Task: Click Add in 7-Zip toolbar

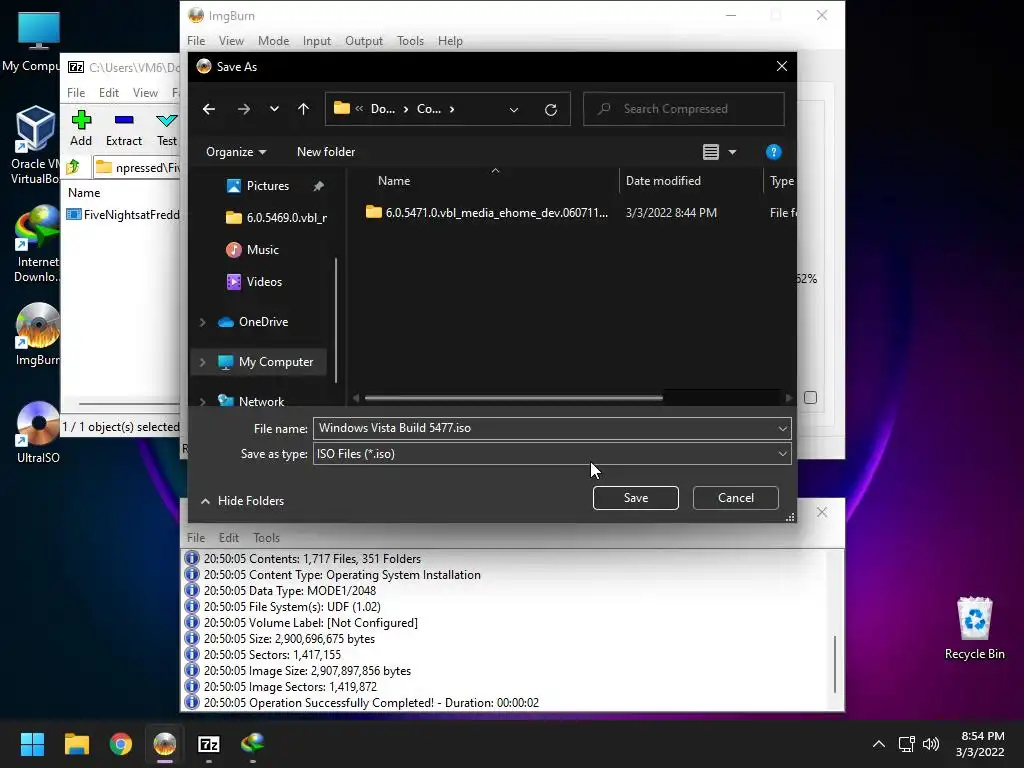Action: pyautogui.click(x=81, y=128)
